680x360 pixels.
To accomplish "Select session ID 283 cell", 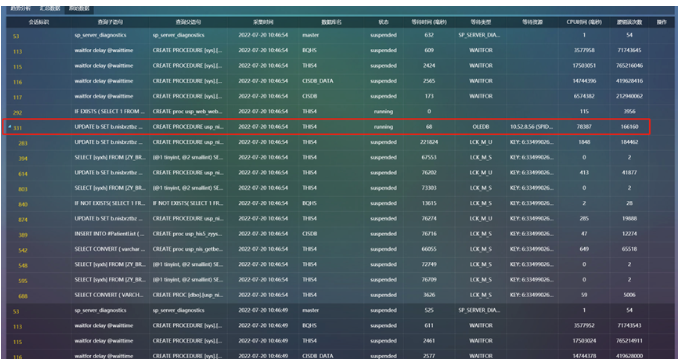I will tap(23, 143).
